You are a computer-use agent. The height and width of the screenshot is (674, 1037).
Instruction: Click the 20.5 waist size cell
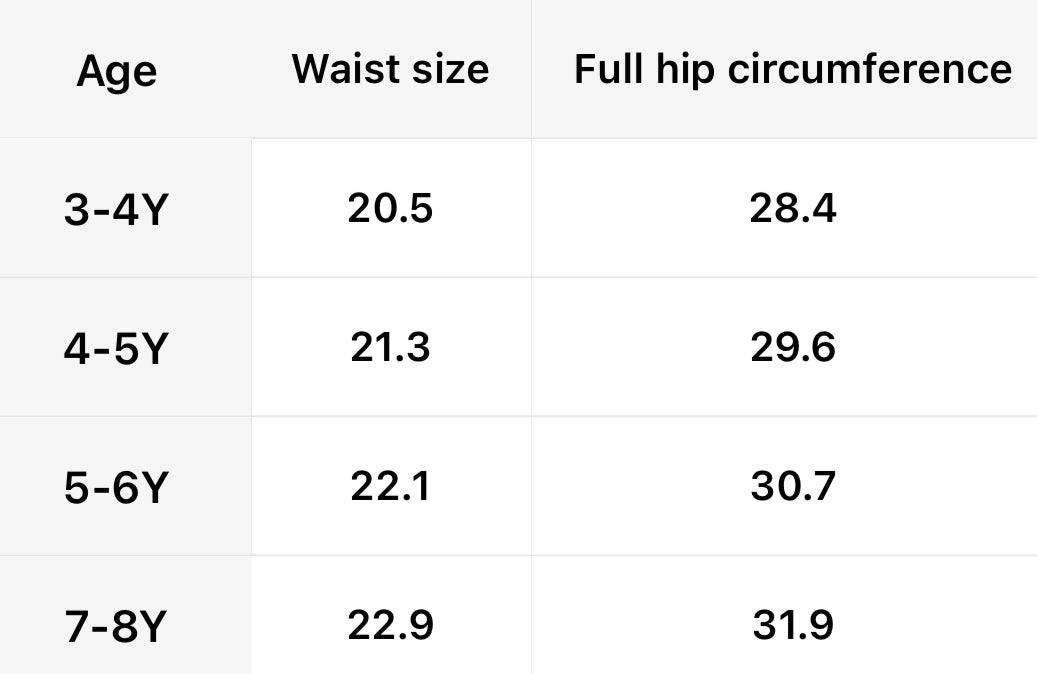tap(390, 209)
